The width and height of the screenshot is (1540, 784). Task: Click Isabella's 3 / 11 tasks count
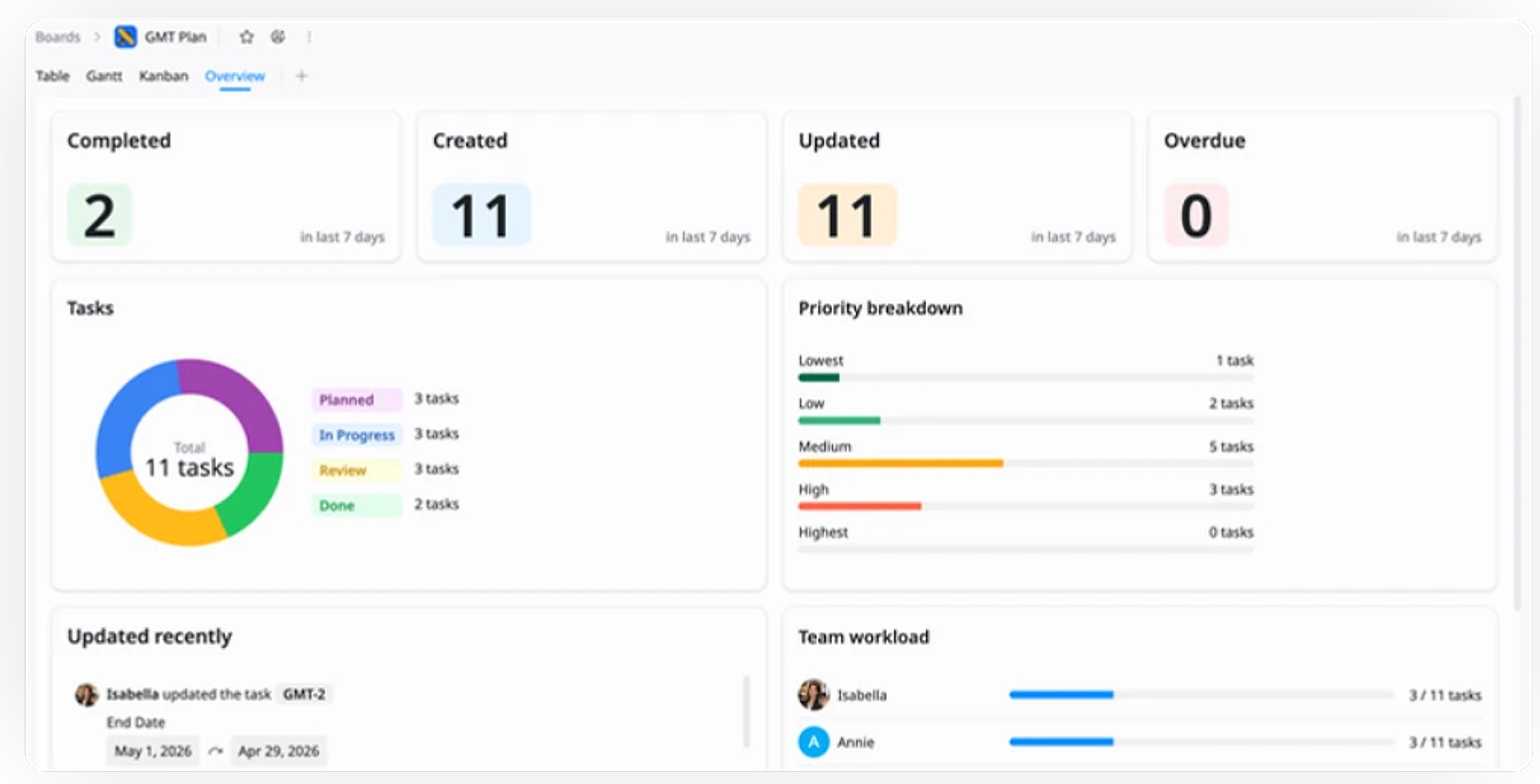pyautogui.click(x=1445, y=695)
